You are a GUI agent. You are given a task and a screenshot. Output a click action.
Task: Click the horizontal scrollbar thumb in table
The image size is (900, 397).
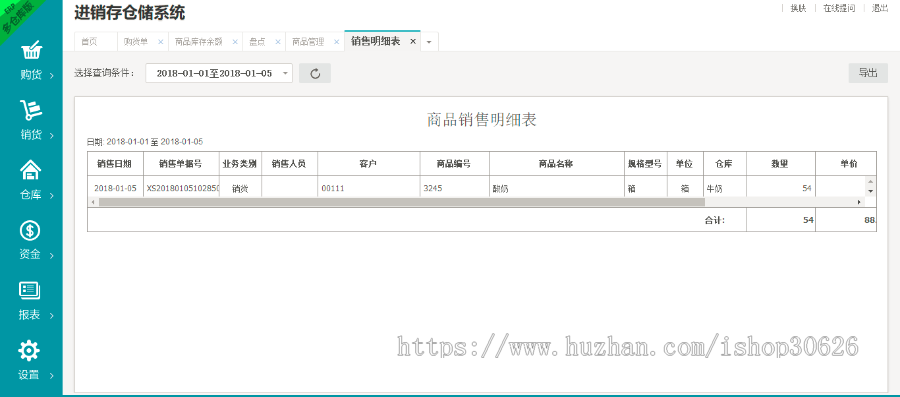coord(401,202)
